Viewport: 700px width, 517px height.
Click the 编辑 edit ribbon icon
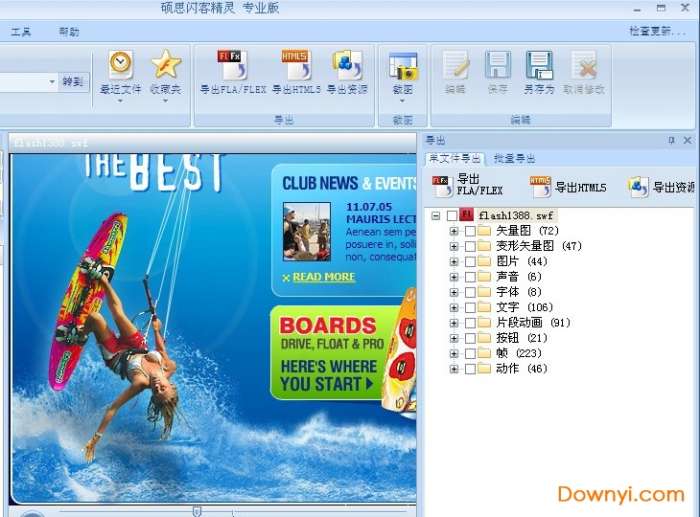point(455,66)
